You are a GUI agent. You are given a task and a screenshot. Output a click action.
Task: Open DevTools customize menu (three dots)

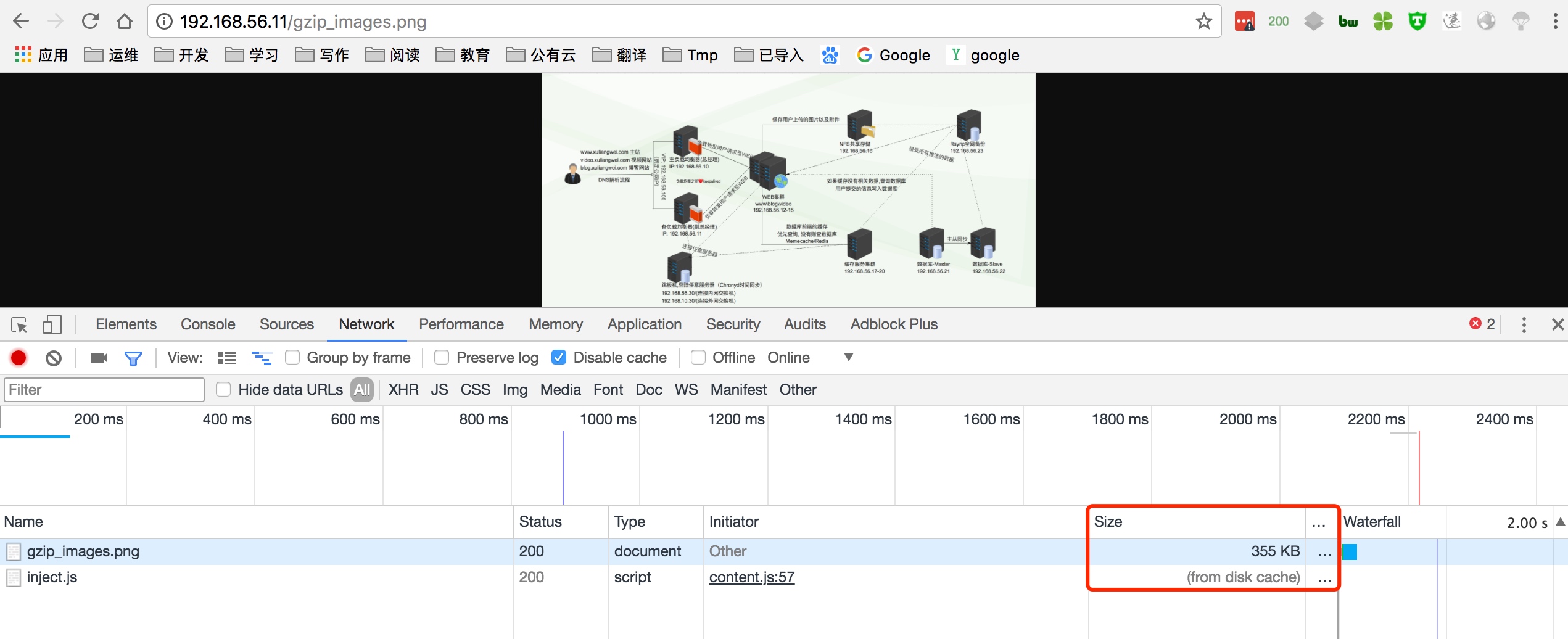[x=1524, y=324]
